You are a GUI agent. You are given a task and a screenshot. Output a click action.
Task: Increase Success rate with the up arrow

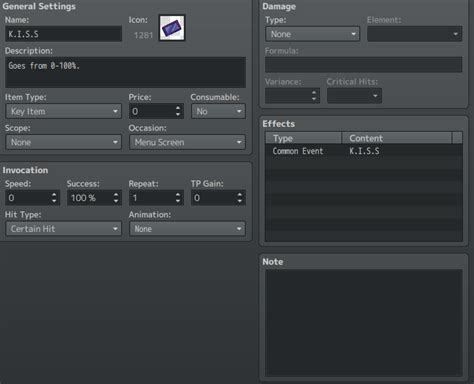[116, 195]
